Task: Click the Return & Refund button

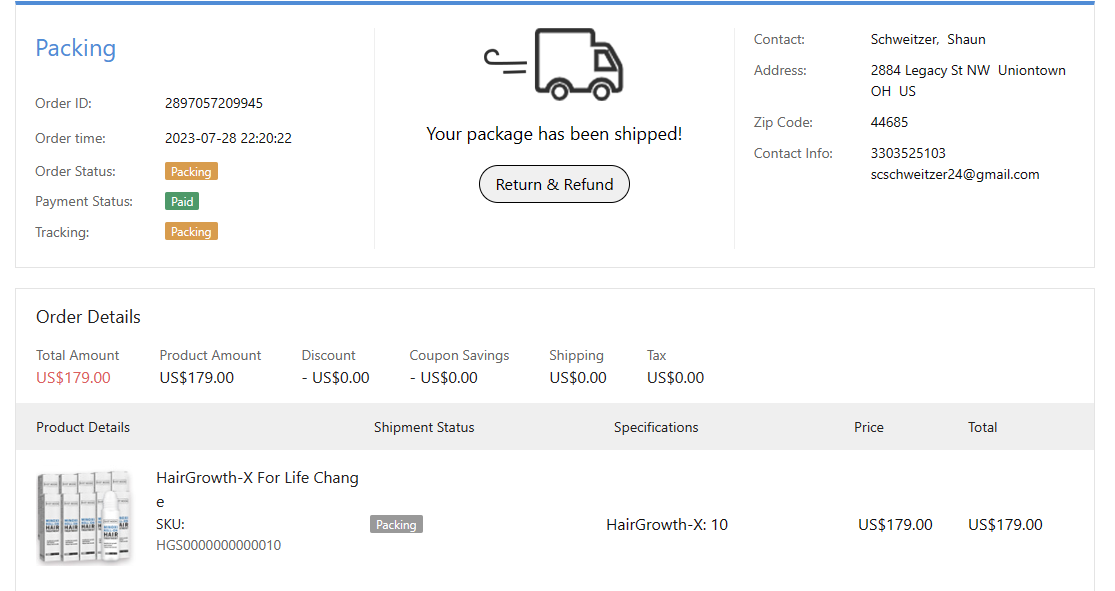Action: point(554,185)
